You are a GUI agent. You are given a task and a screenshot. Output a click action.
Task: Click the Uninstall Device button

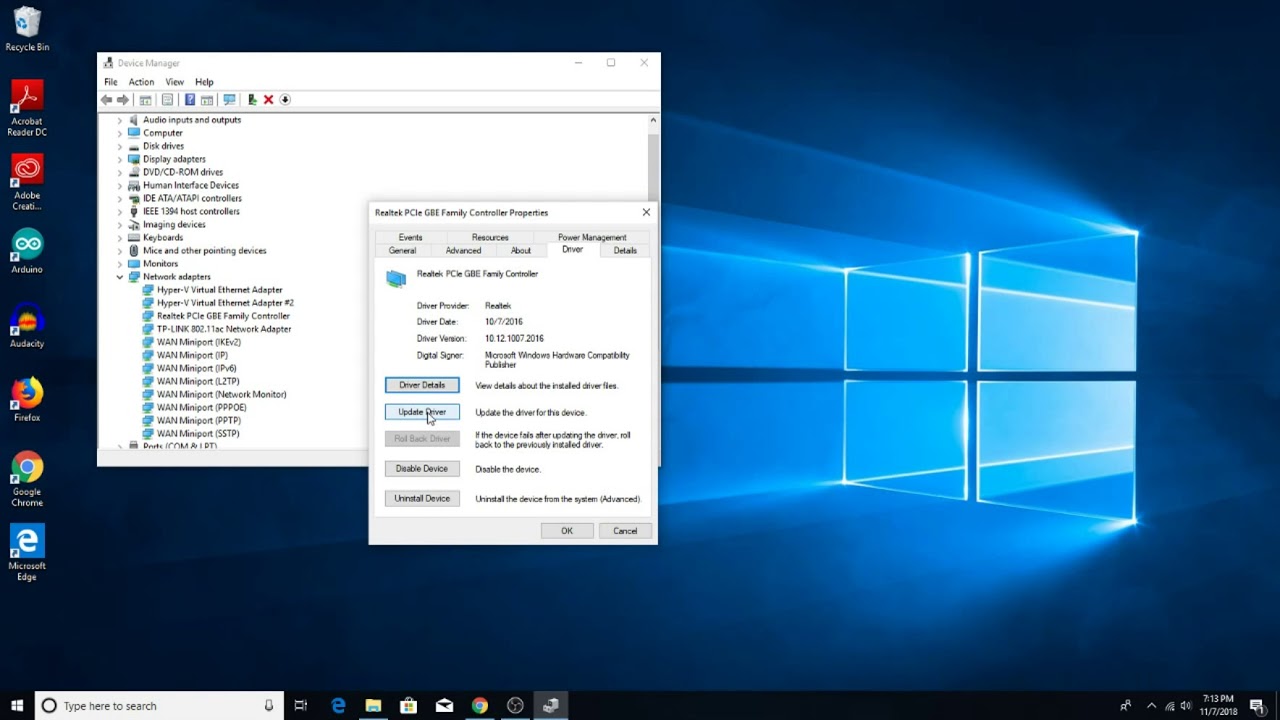[x=422, y=499]
